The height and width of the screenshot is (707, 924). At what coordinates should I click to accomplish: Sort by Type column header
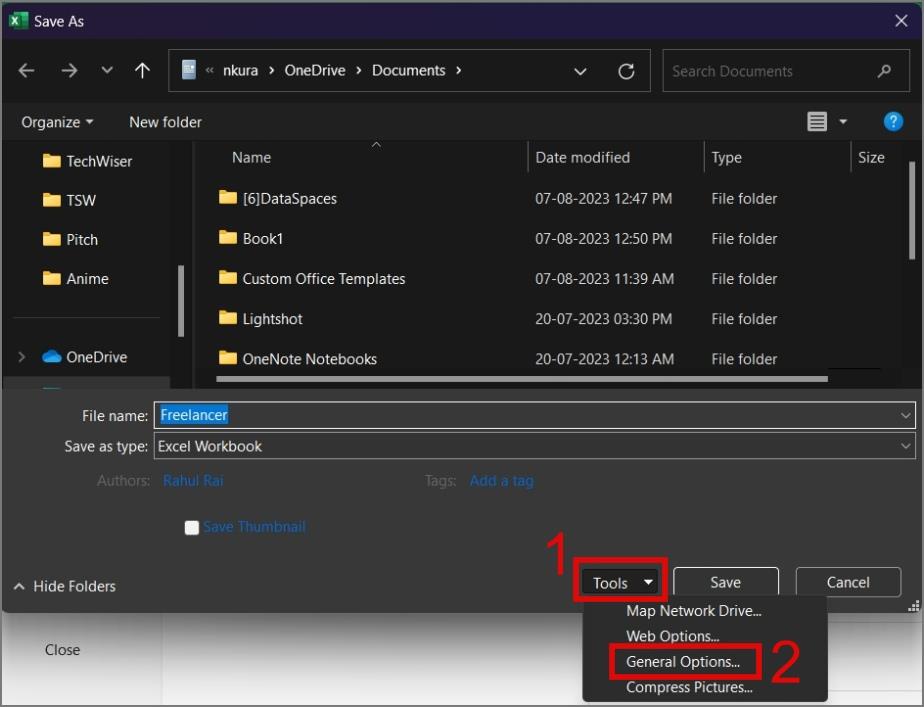click(x=726, y=157)
